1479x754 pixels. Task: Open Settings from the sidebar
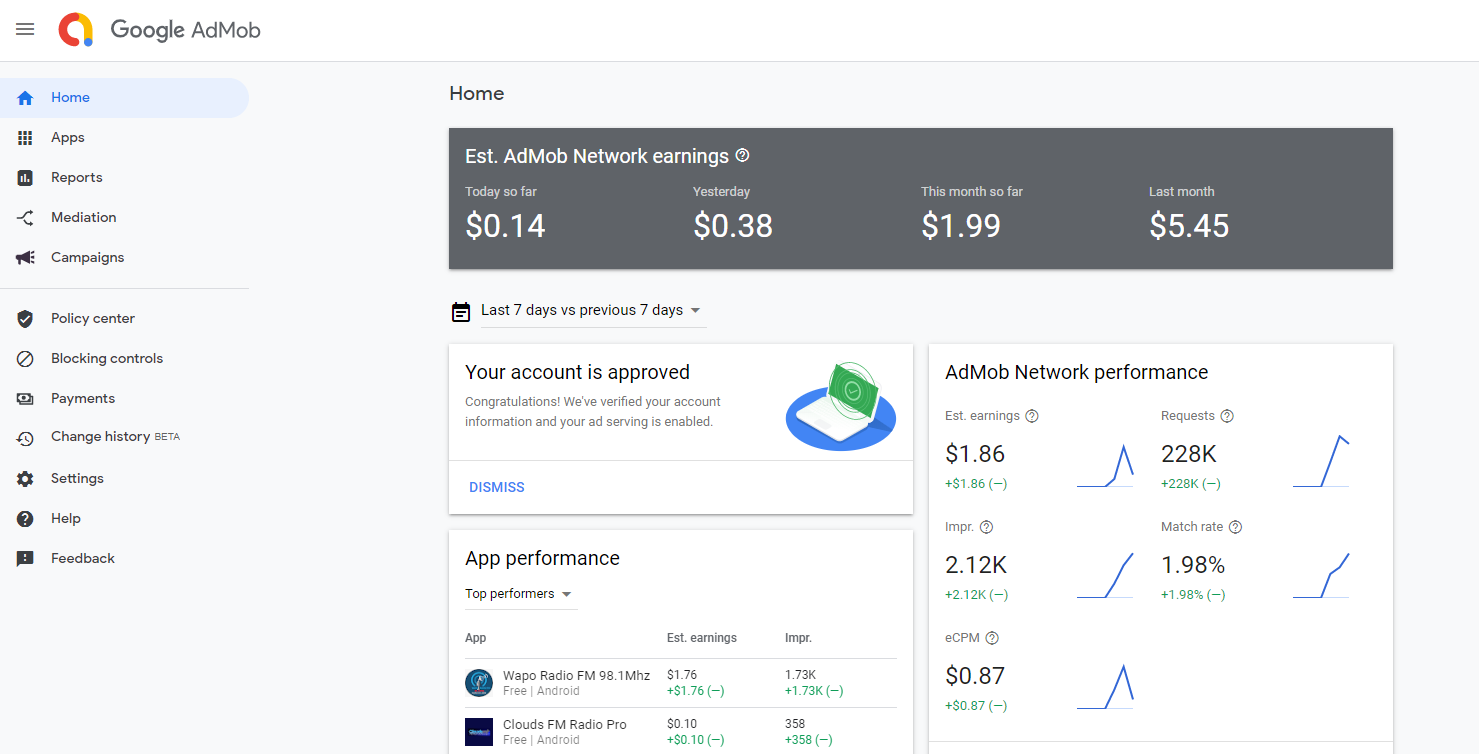click(x=78, y=479)
